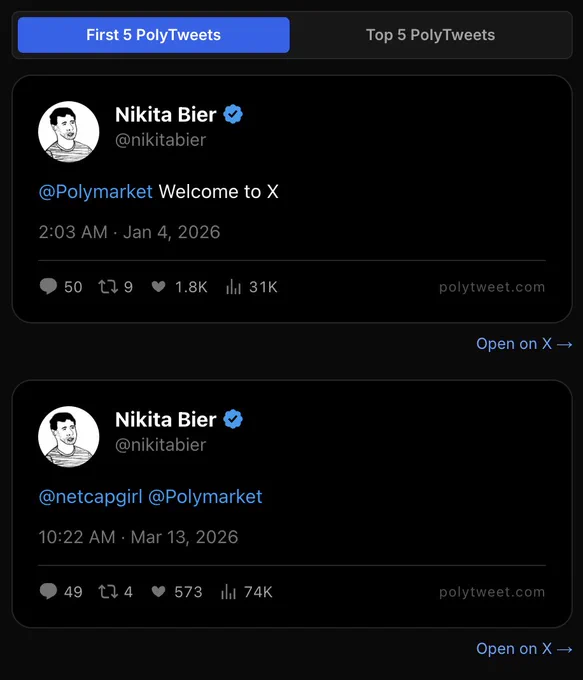
Task: Click @Polymarket mention in the second tweet
Action: pos(205,497)
